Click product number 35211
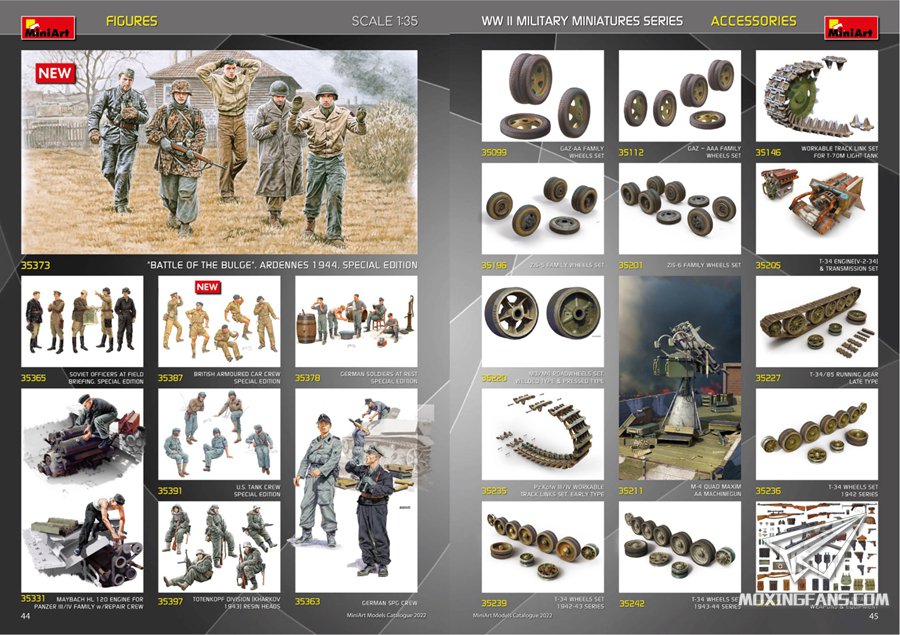Viewport: 900px width, 635px height. [x=631, y=491]
